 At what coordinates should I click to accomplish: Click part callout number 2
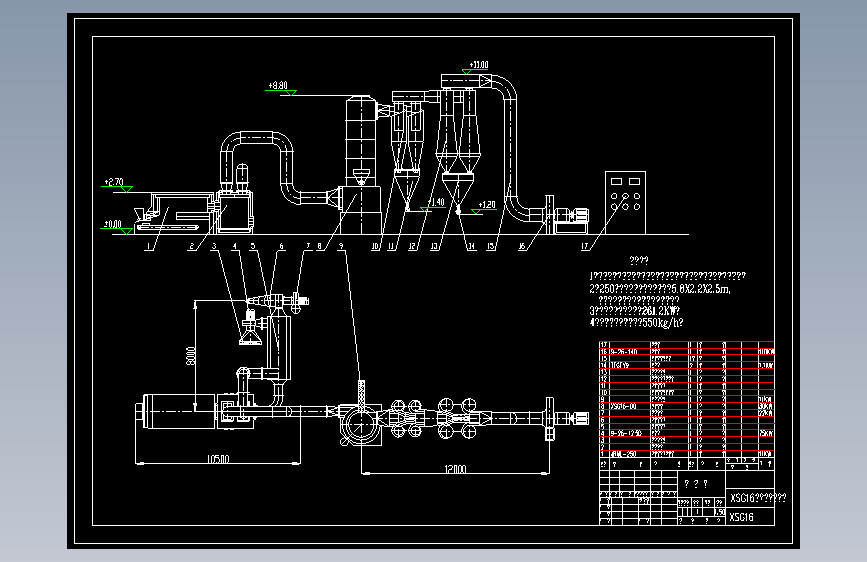pyautogui.click(x=192, y=246)
